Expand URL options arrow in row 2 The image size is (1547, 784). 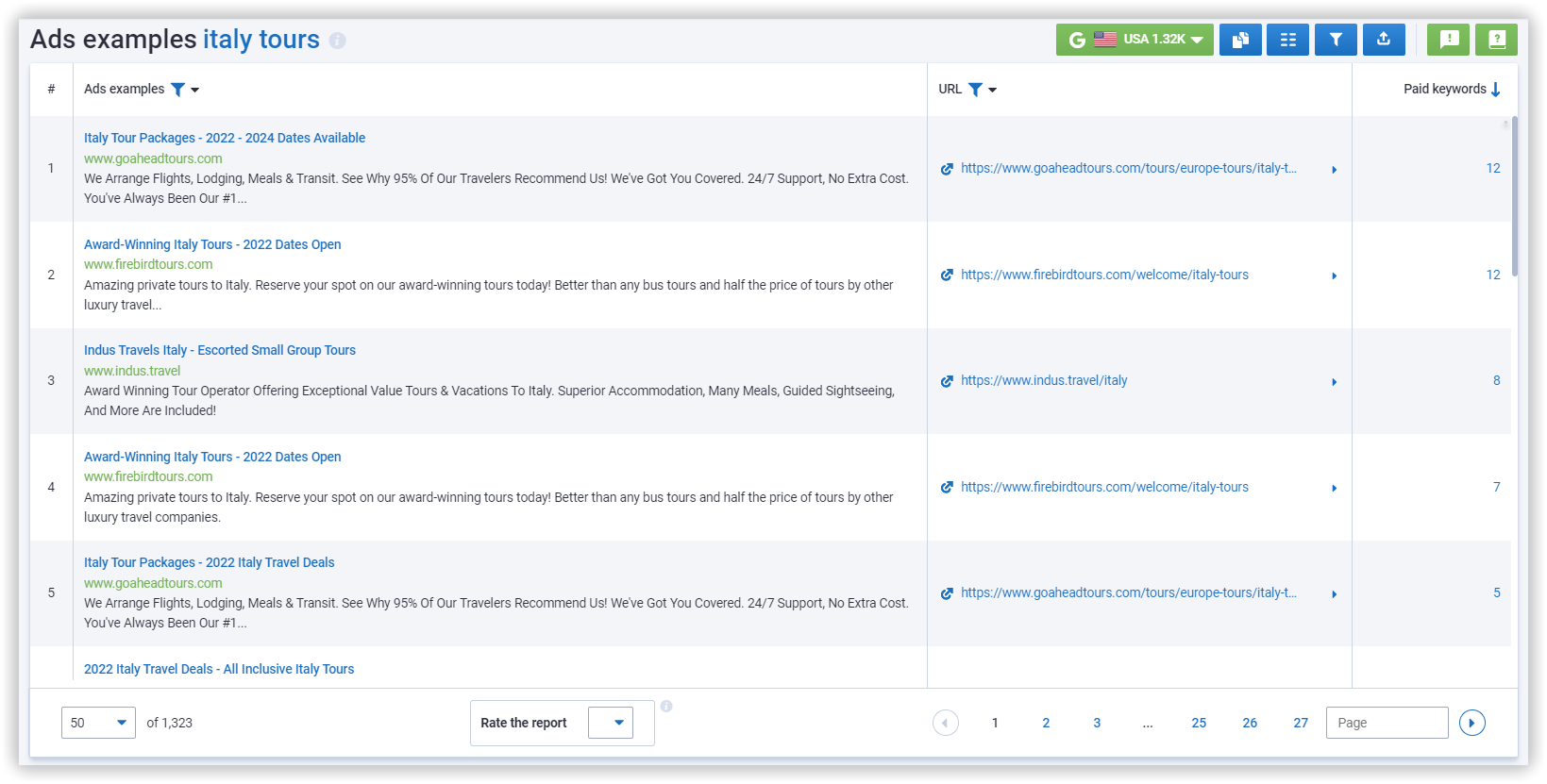coord(1335,276)
